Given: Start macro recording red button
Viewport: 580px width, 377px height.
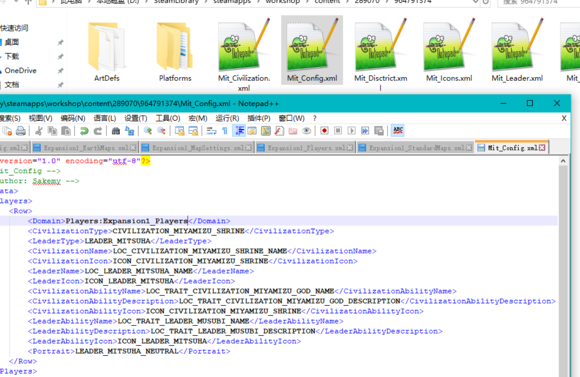Looking at the screenshot, I should 324,131.
